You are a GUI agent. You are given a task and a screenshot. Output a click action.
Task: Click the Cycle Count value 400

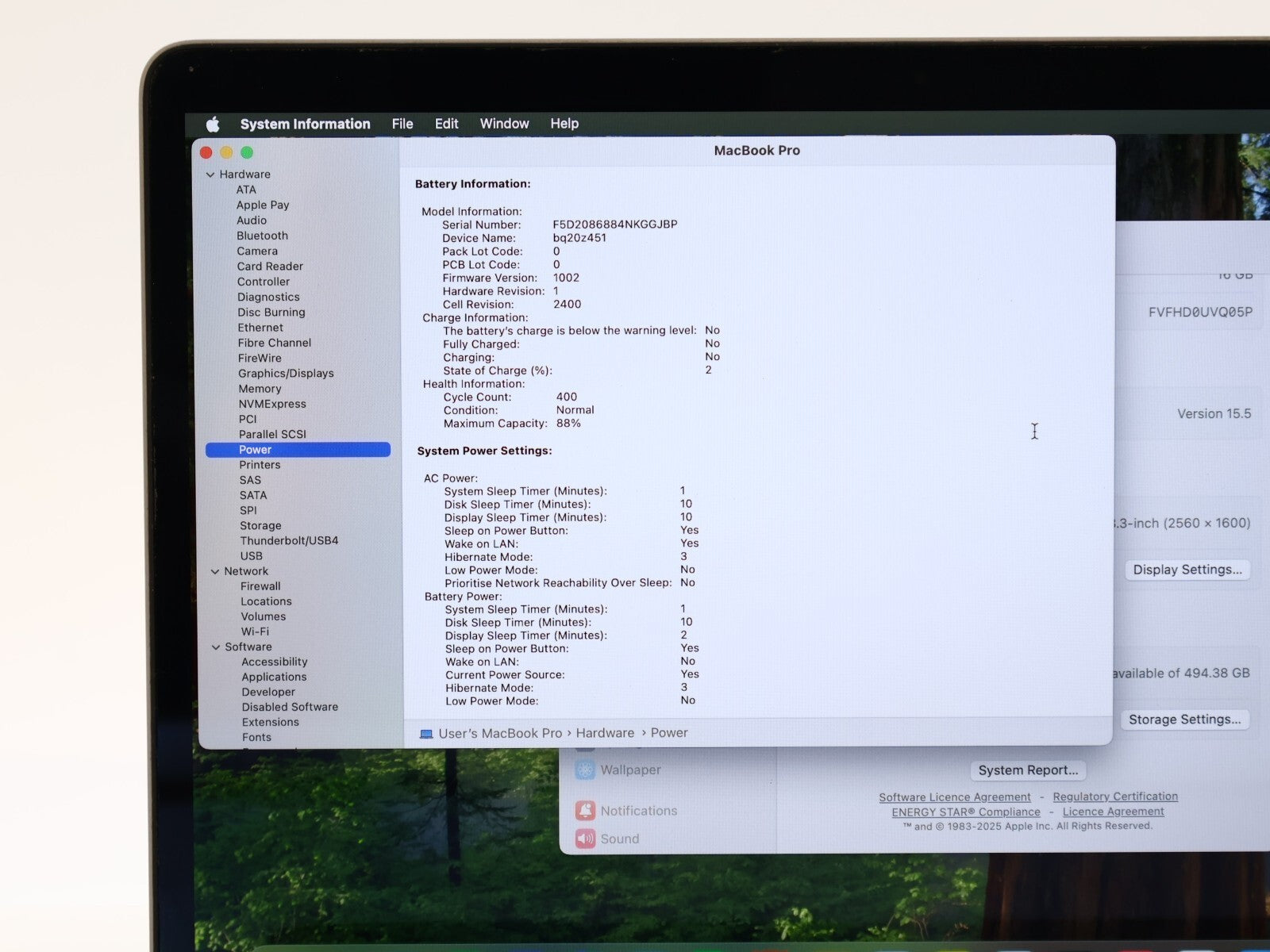pos(567,397)
